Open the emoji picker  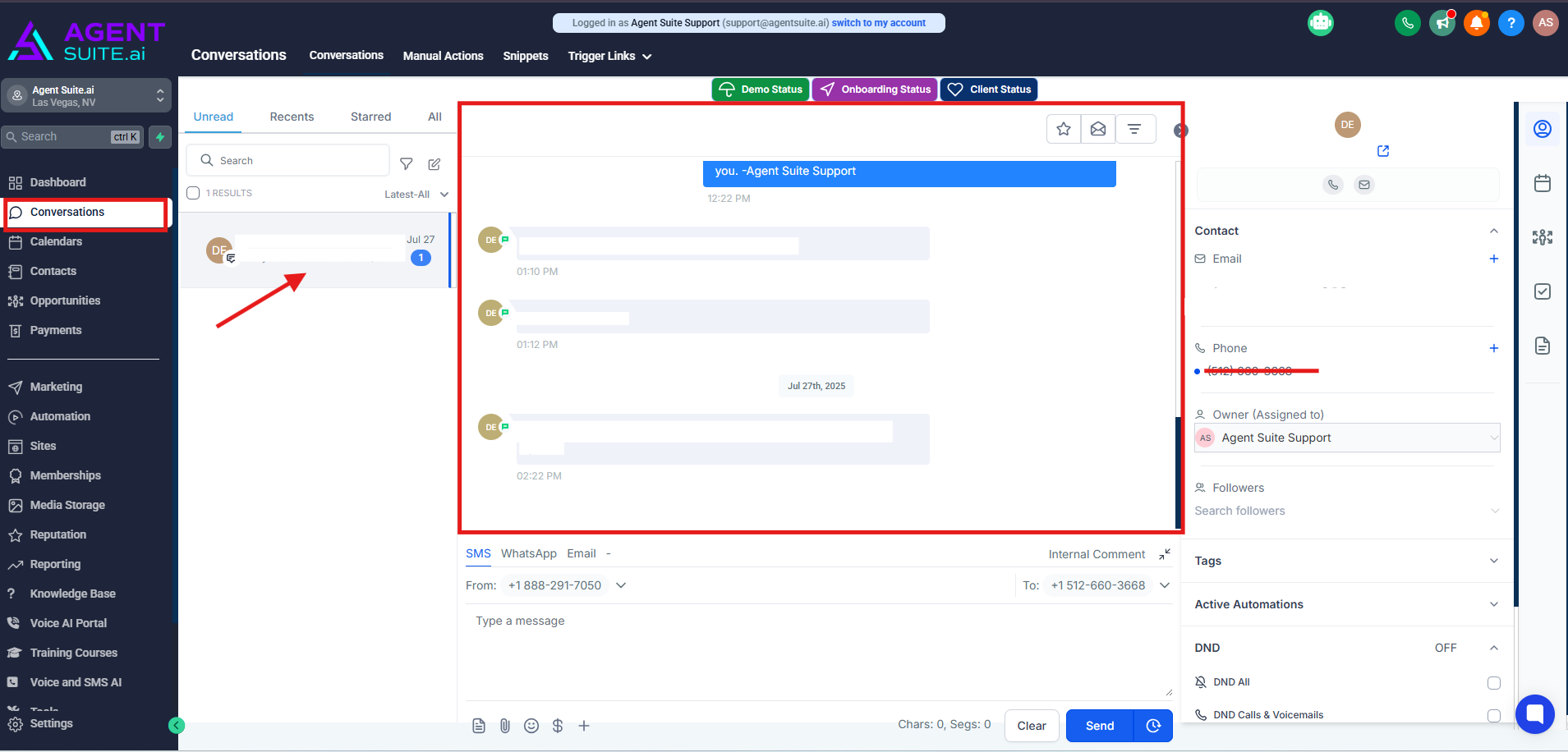tap(531, 726)
